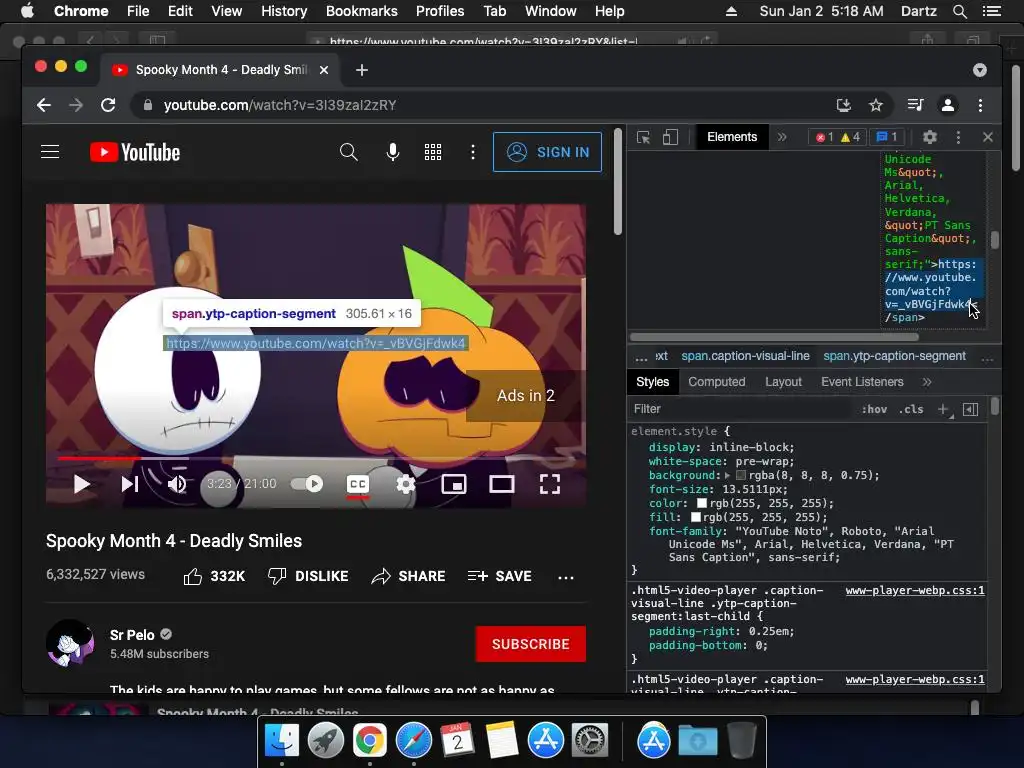The height and width of the screenshot is (768, 1024).
Task: Save the video to a playlist
Action: point(500,576)
